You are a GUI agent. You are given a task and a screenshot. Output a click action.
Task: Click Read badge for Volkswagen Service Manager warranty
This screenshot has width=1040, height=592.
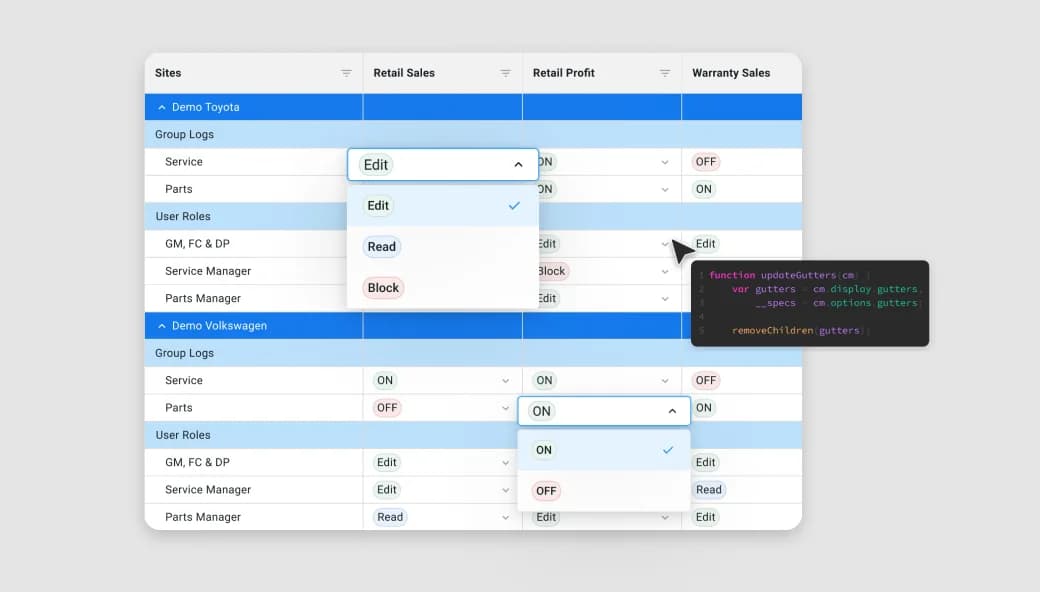point(709,490)
